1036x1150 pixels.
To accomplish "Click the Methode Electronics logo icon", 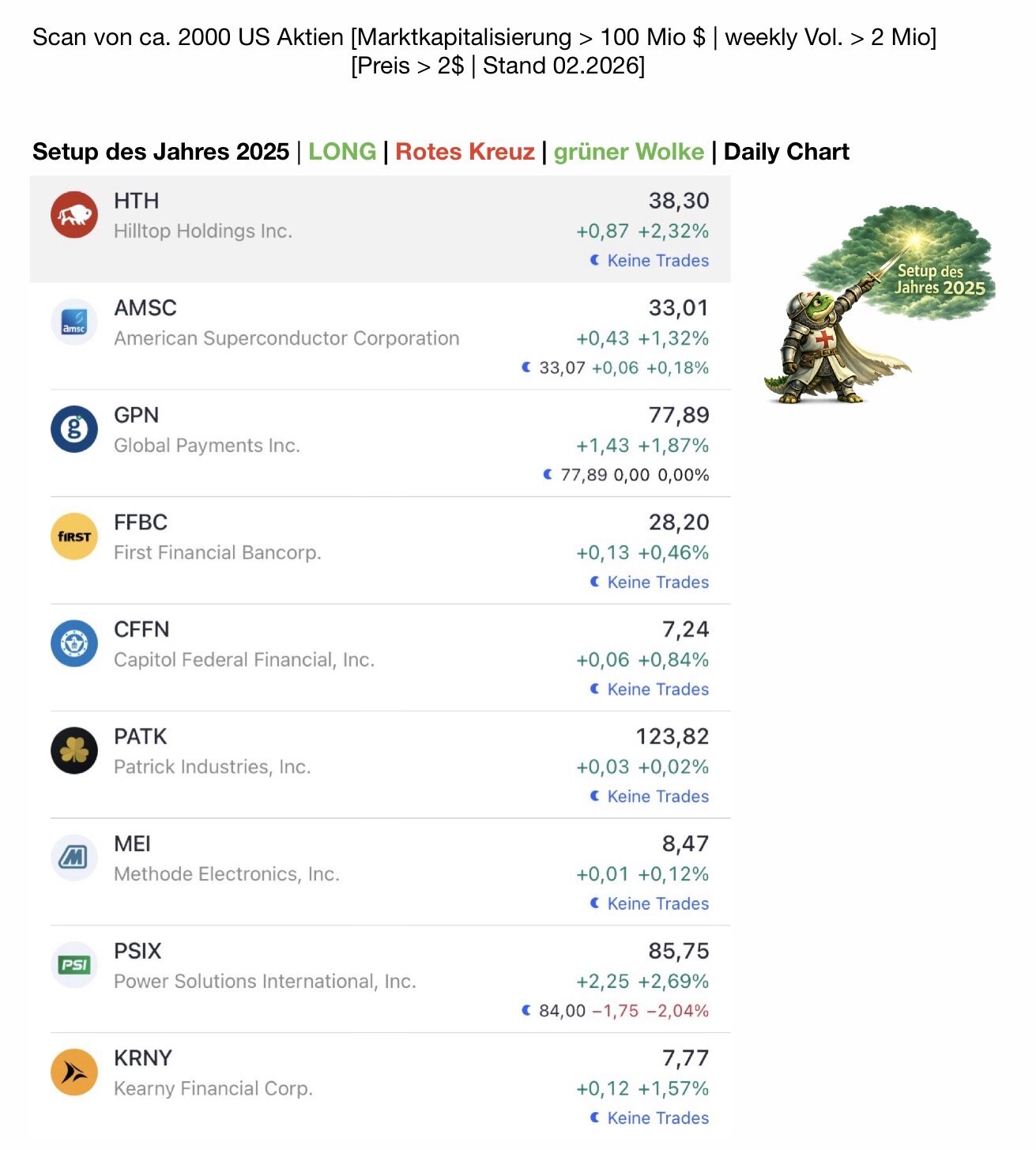I will click(x=74, y=858).
